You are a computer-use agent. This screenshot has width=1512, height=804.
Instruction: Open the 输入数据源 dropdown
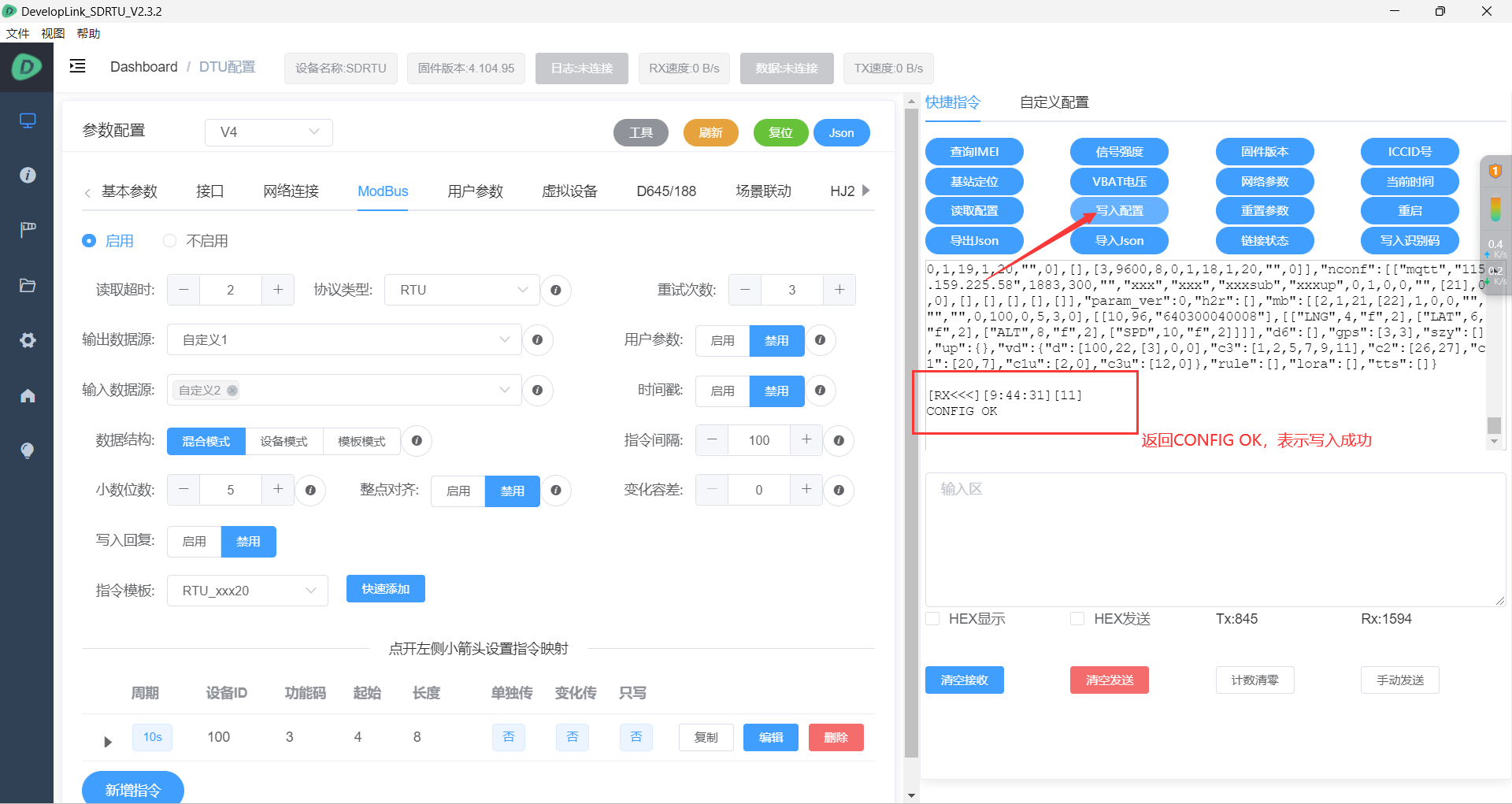[344, 390]
